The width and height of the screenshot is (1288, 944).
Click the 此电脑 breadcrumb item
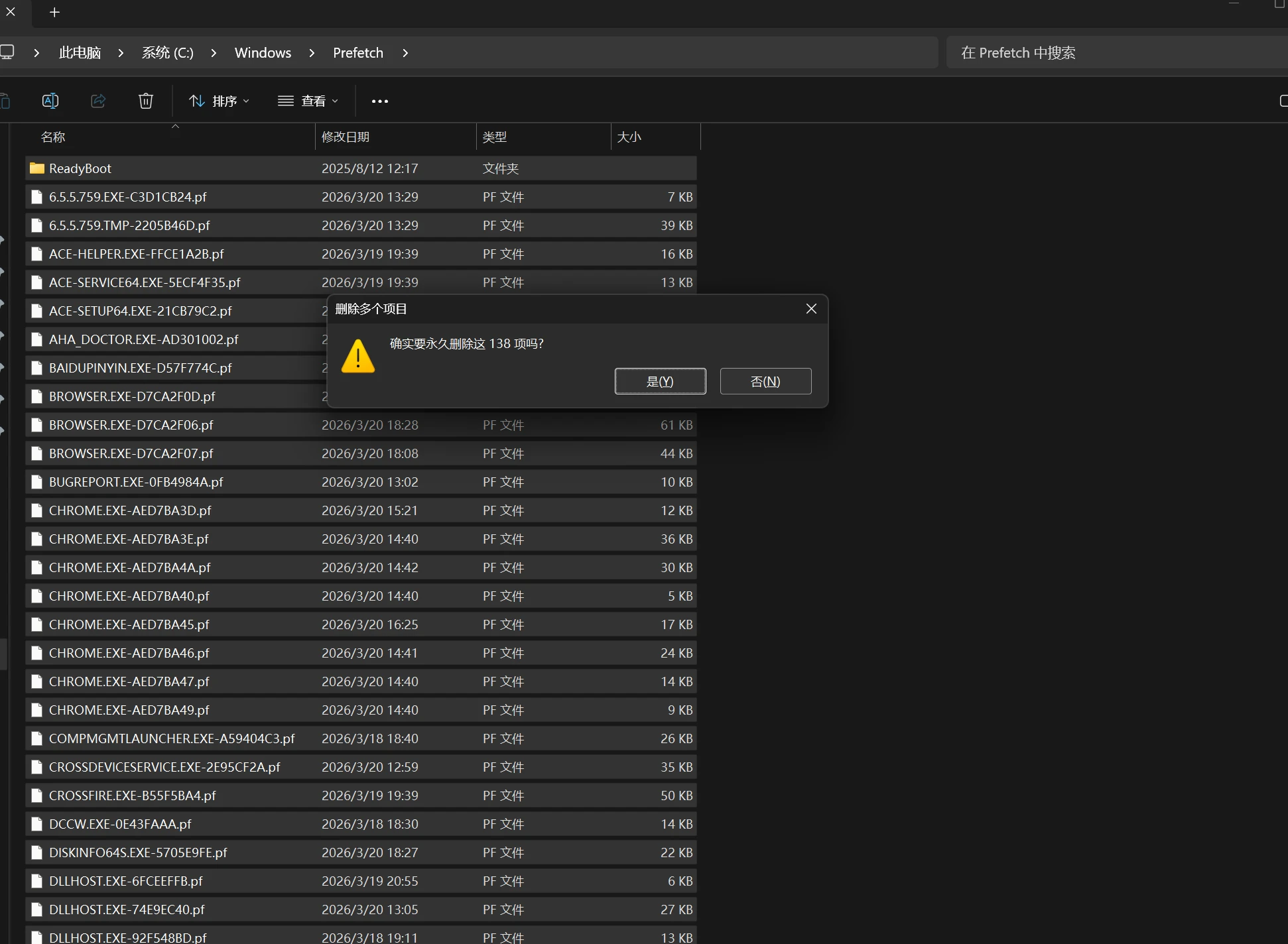point(80,53)
